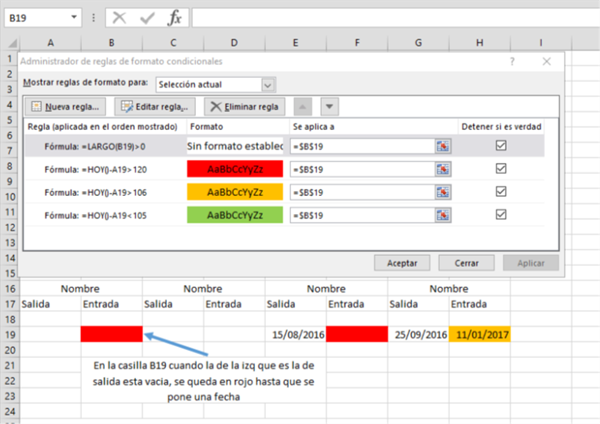Click the applies-to field of the orange rule

click(x=361, y=192)
